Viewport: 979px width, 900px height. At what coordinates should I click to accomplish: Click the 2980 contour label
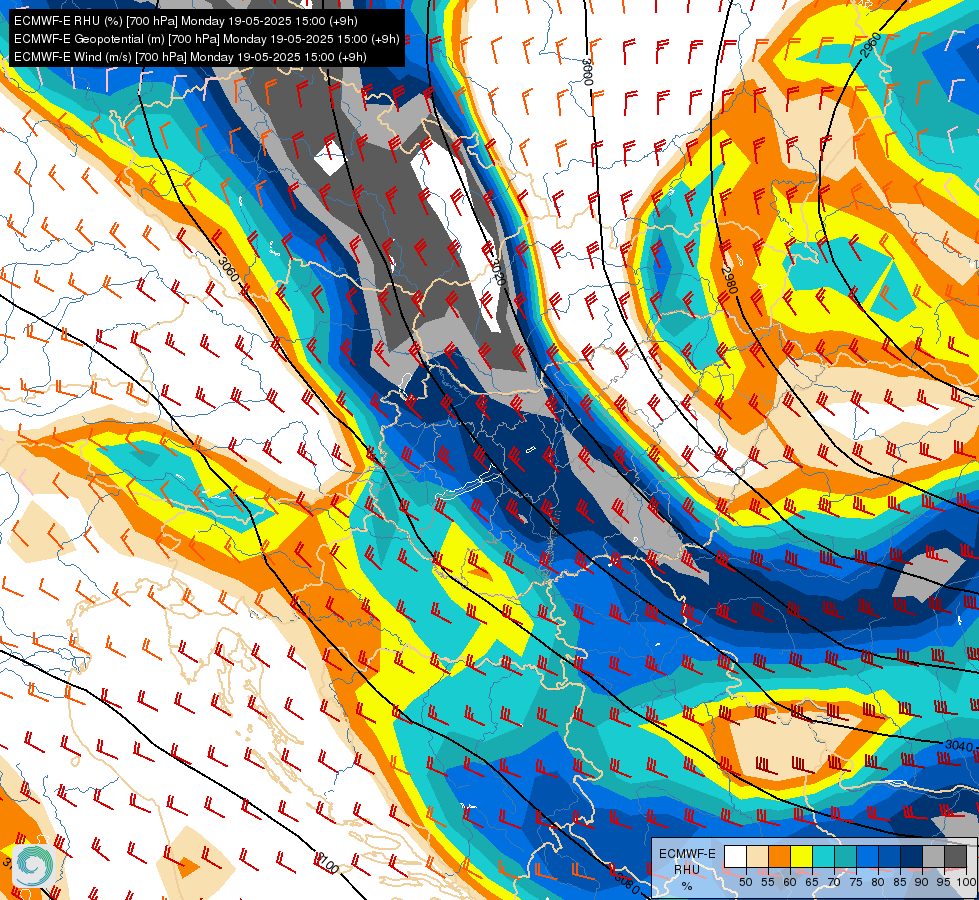pyautogui.click(x=731, y=280)
